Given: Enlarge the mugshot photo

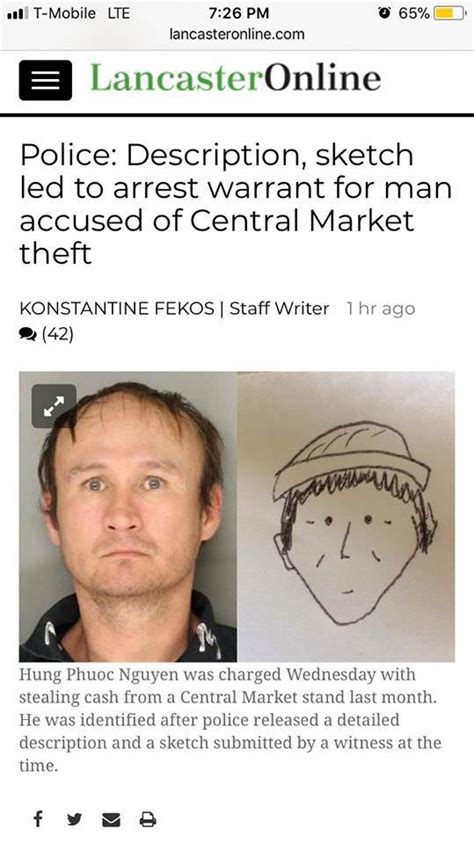Looking at the screenshot, I should pos(128,517).
